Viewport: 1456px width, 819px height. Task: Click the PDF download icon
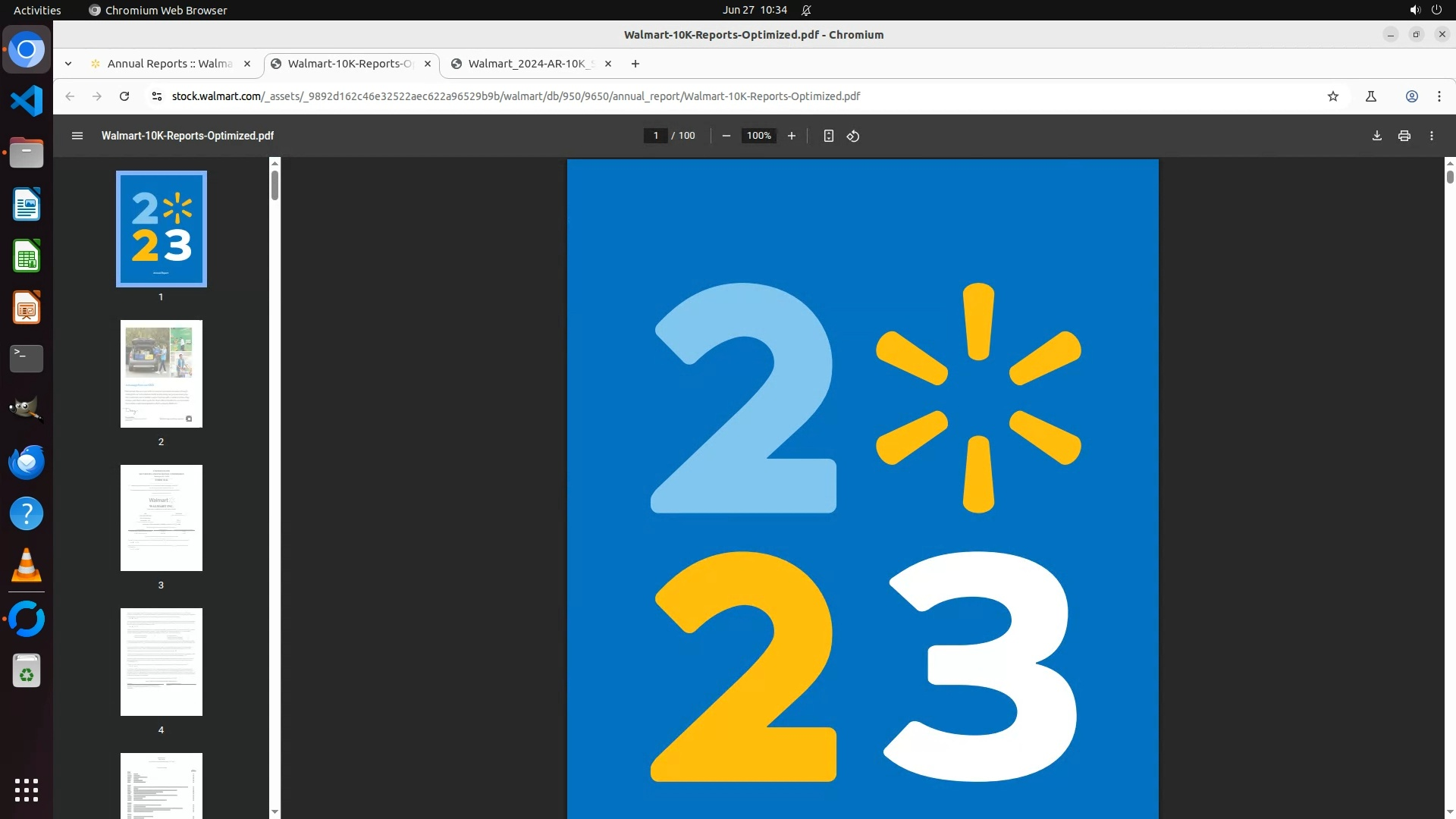(x=1376, y=136)
